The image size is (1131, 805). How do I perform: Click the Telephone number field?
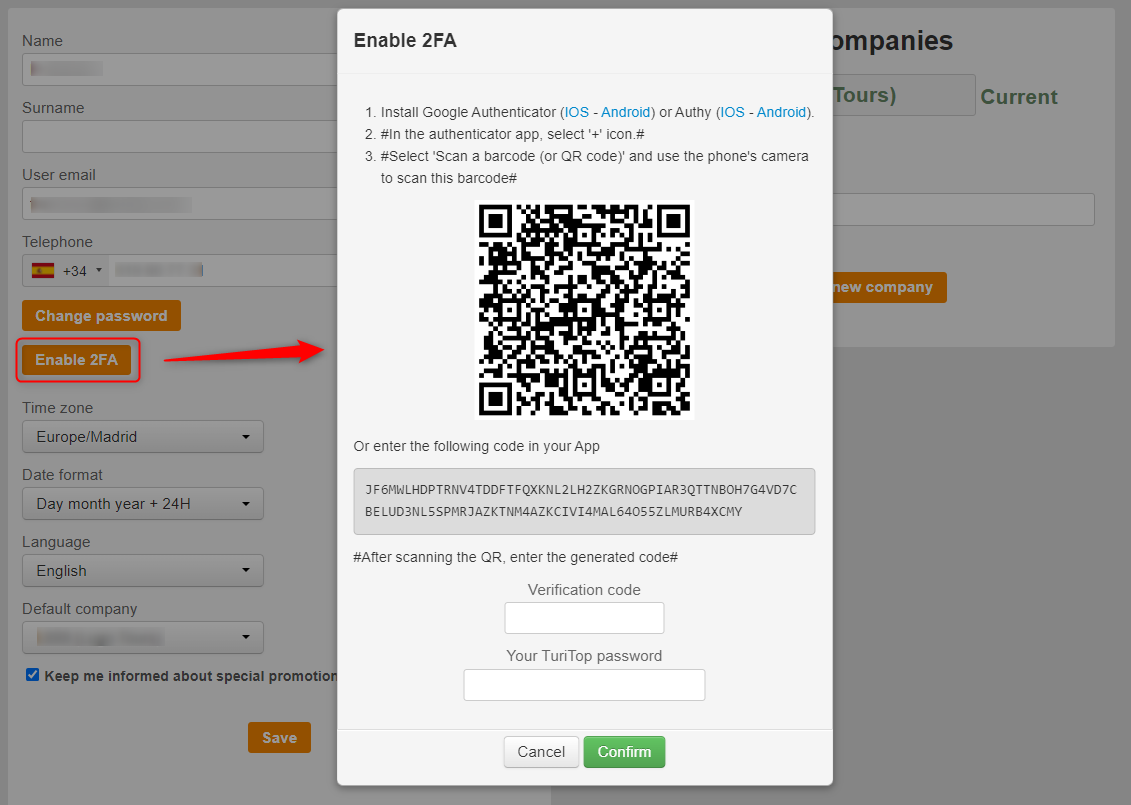[223, 270]
